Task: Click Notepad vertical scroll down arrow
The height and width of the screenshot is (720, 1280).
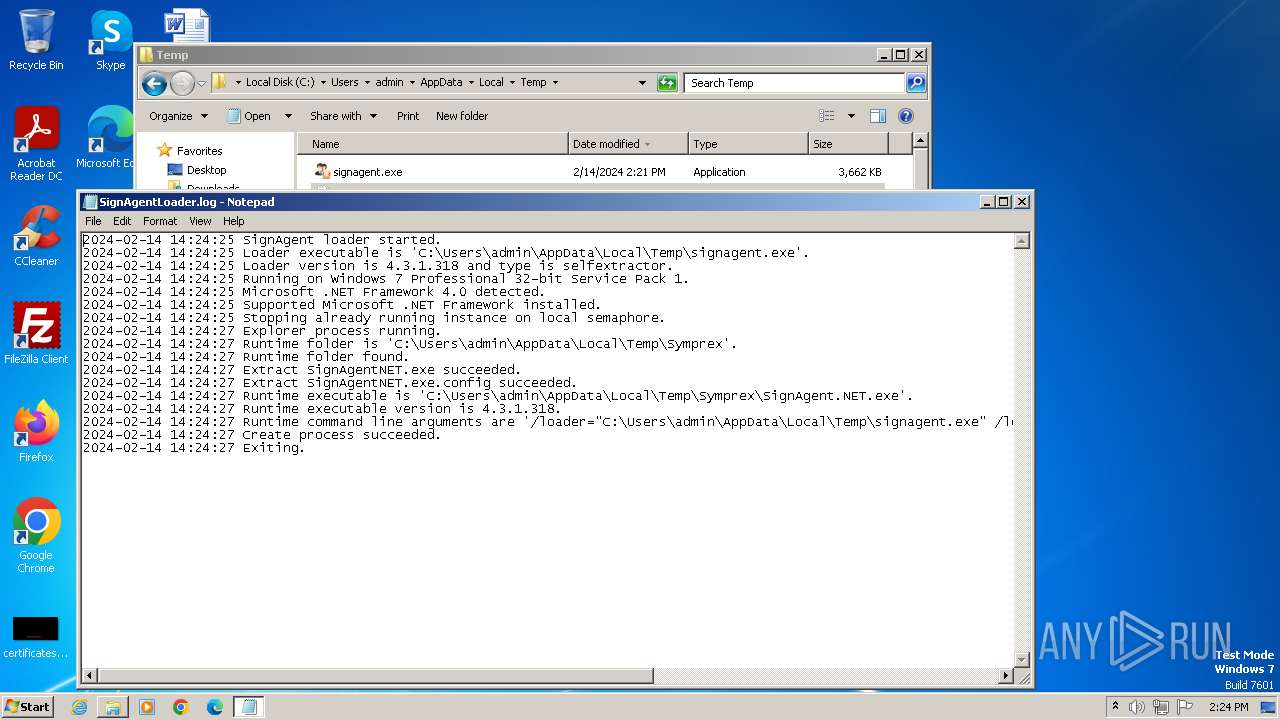Action: click(x=1022, y=659)
